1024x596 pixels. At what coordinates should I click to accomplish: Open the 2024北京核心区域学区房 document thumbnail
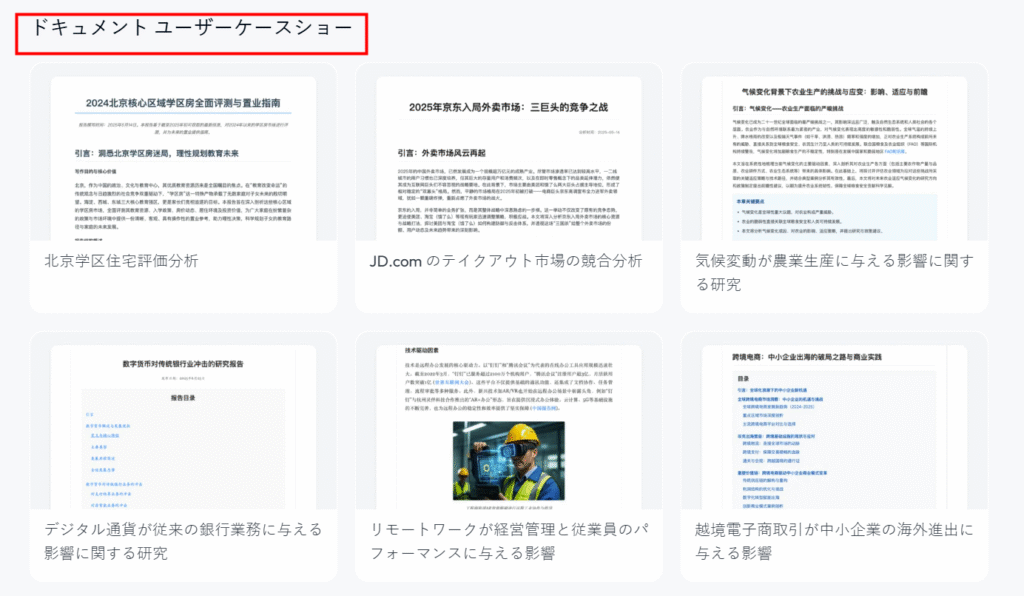pyautogui.click(x=183, y=160)
